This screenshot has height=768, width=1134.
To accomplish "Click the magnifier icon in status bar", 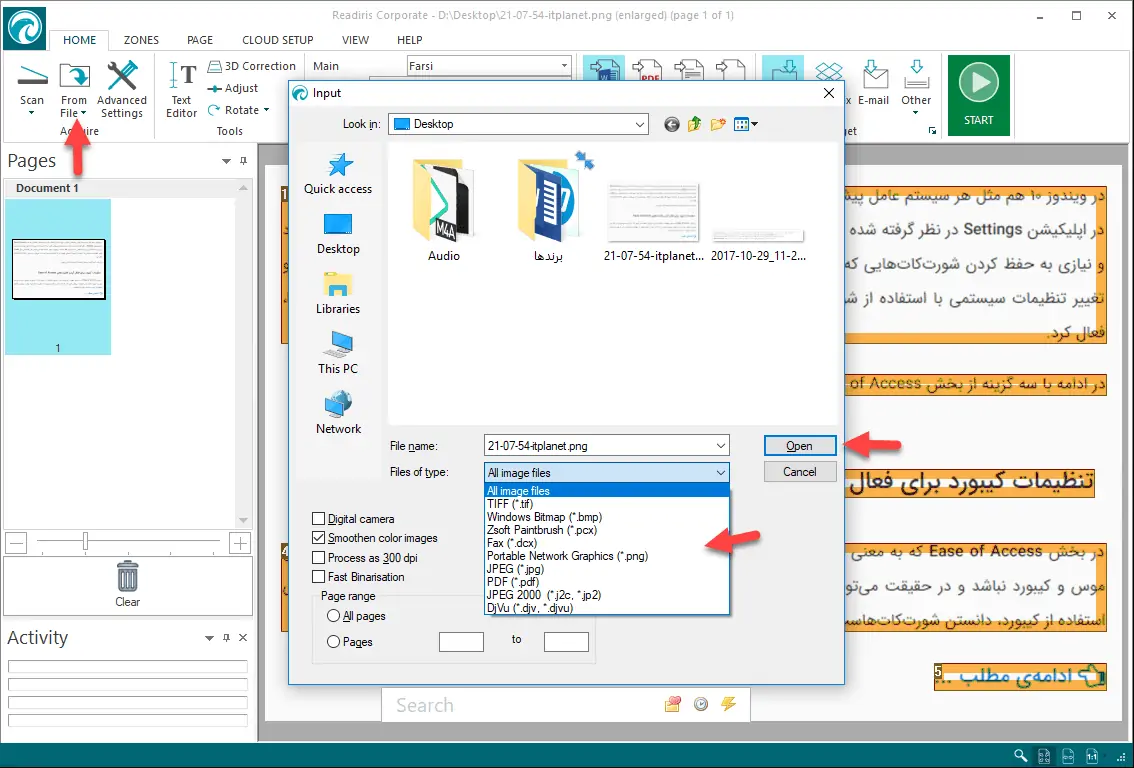I will 1020,756.
